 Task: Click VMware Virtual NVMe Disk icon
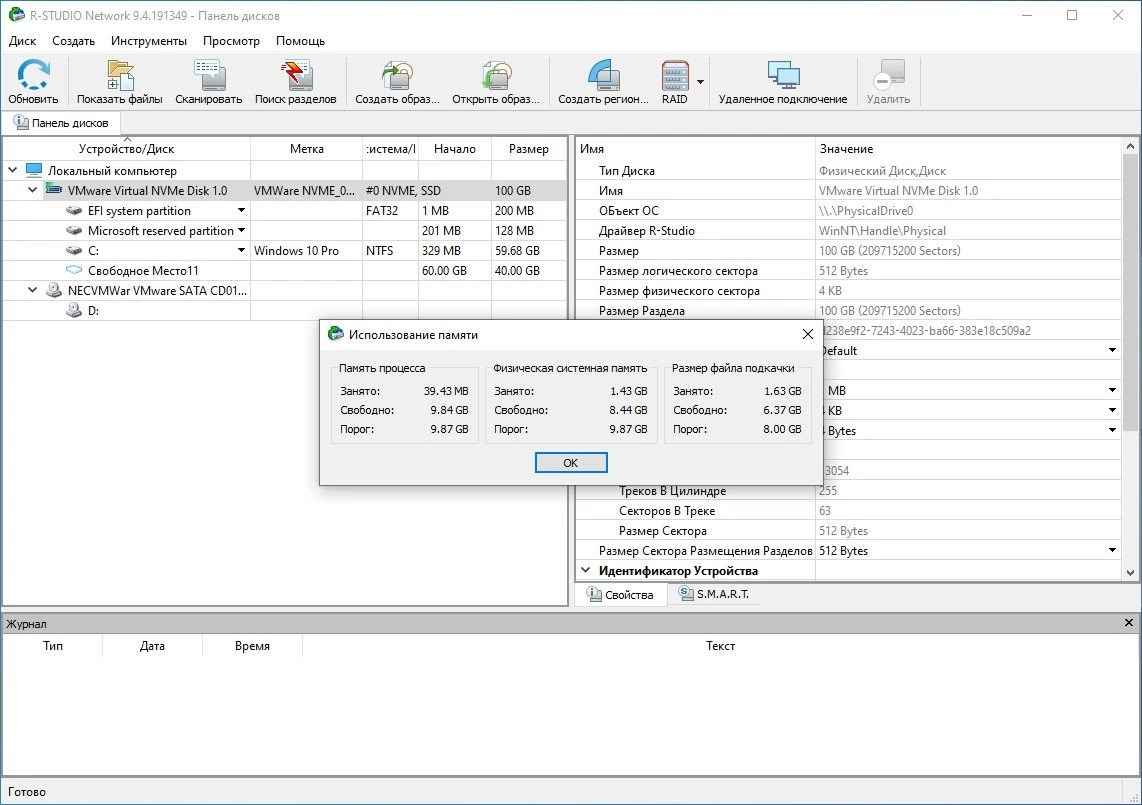(54, 190)
